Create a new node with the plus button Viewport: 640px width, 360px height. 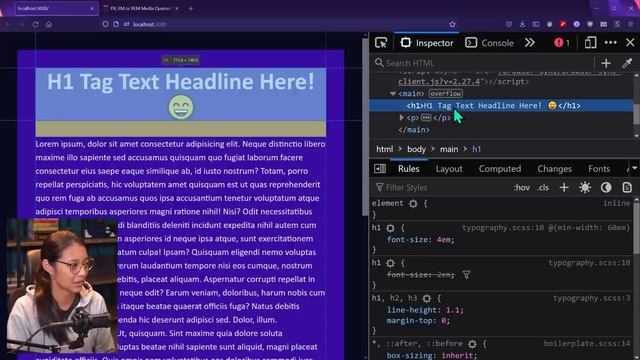(606, 63)
